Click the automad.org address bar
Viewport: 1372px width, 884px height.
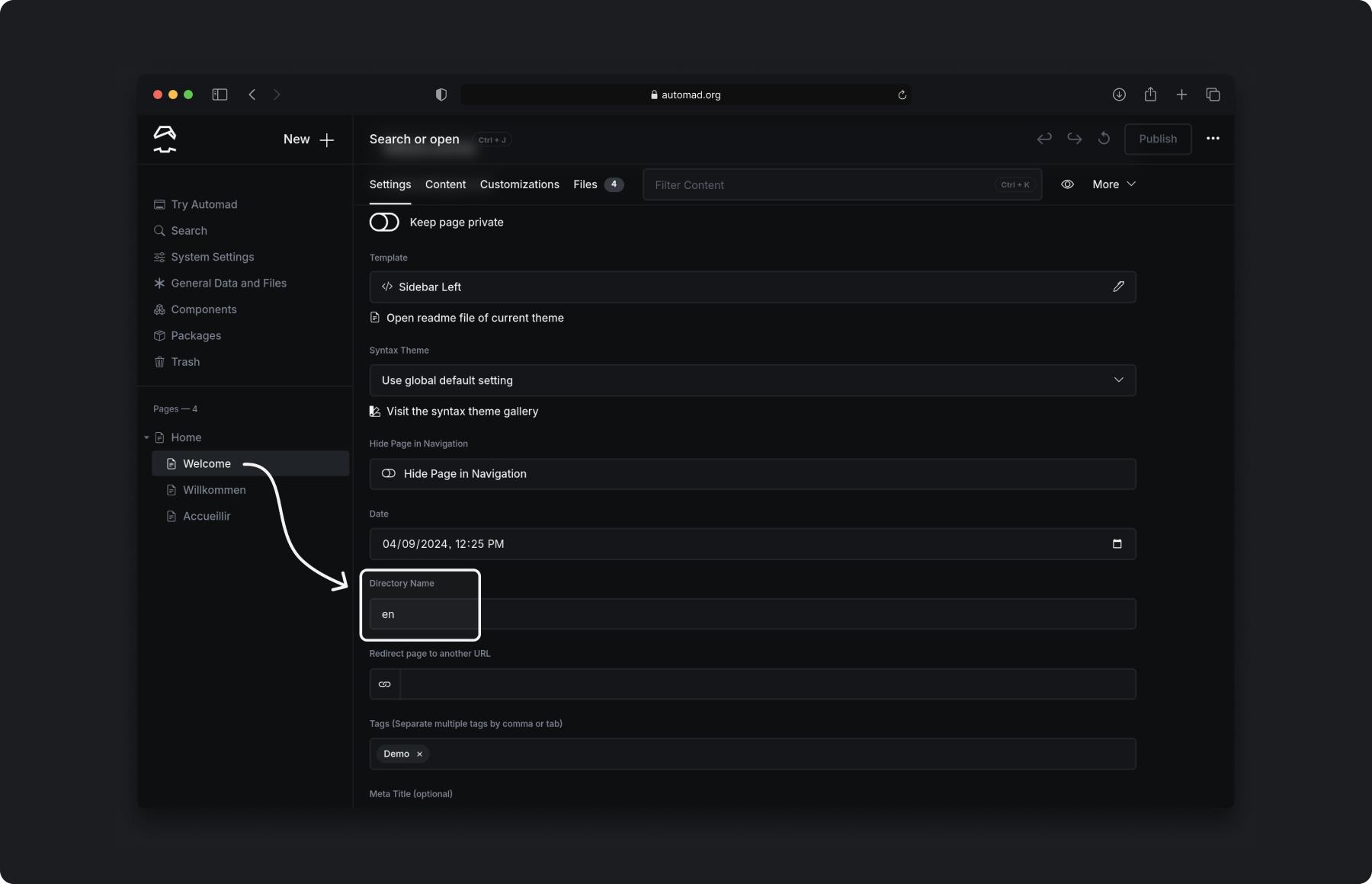685,94
